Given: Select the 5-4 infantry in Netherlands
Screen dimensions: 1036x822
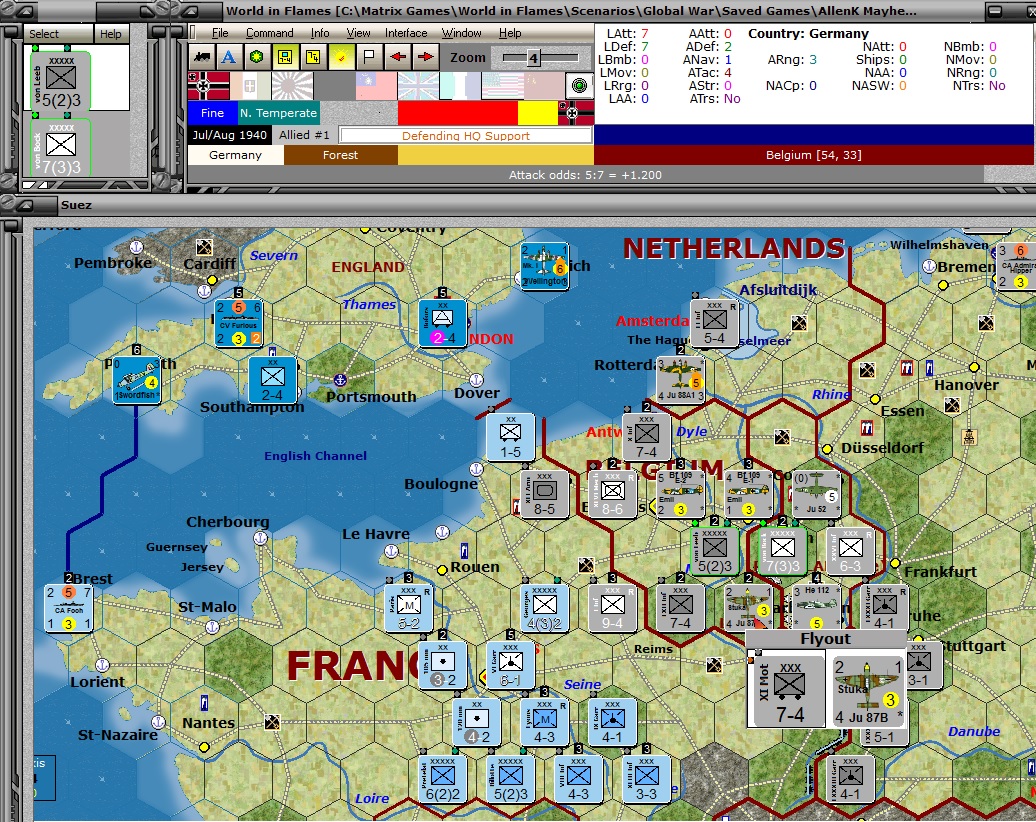Looking at the screenshot, I should (x=714, y=323).
